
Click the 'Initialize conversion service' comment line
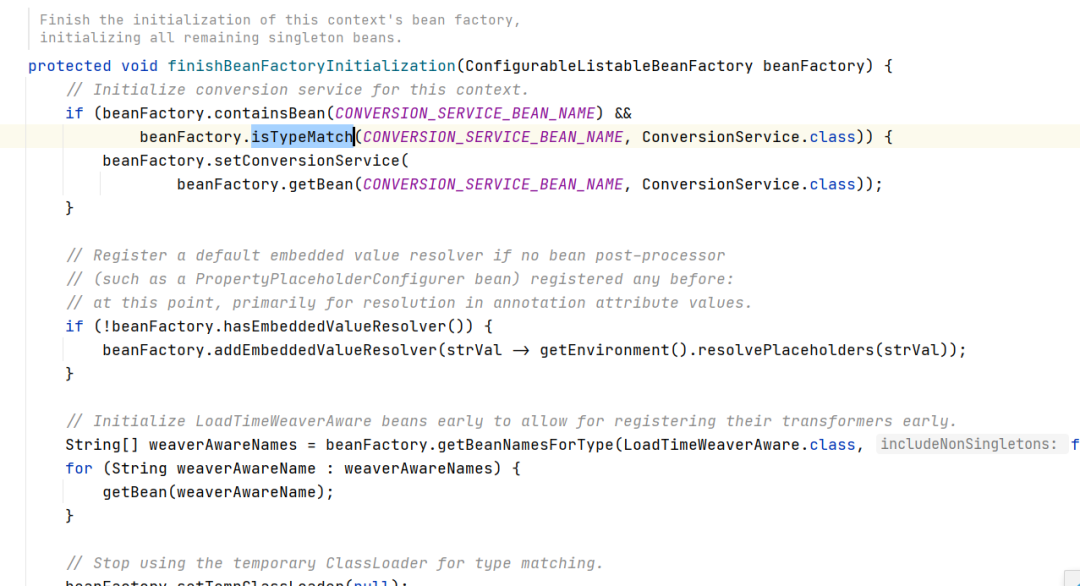(x=298, y=90)
